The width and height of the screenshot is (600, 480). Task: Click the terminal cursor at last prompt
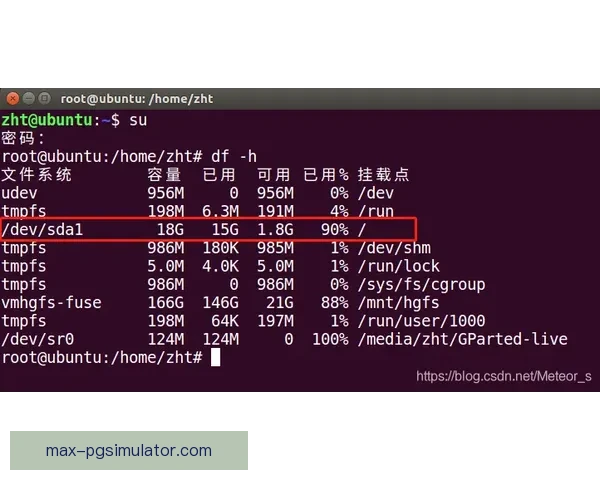(215, 357)
